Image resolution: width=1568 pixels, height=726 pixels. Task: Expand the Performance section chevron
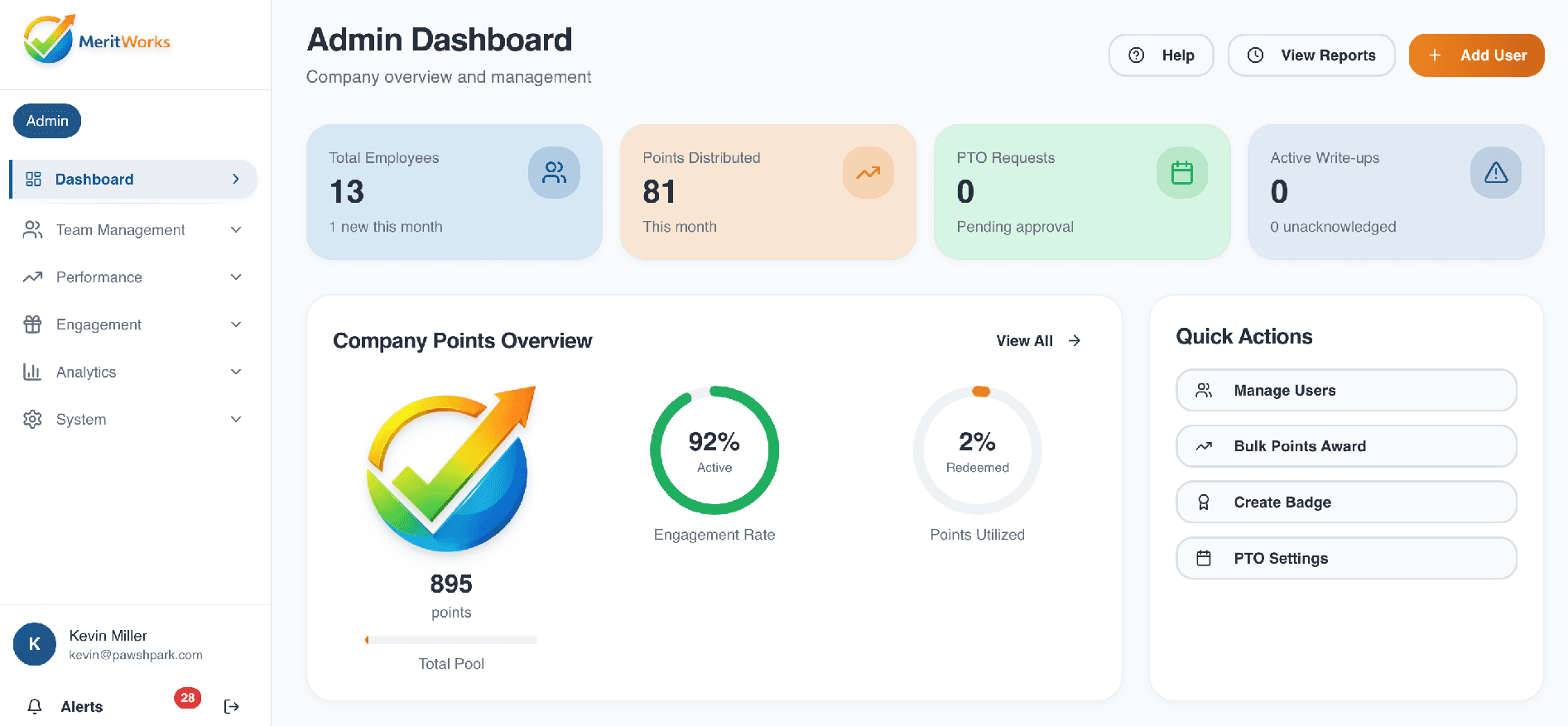click(236, 277)
